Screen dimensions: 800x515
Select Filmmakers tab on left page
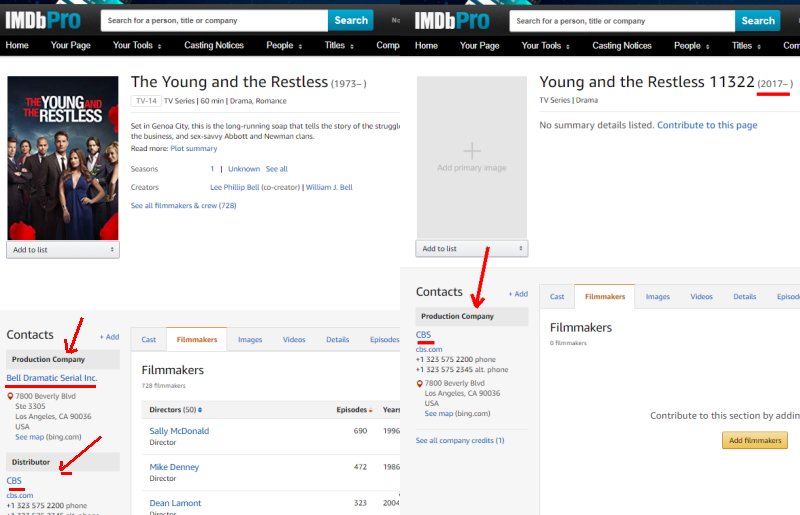tap(196, 339)
